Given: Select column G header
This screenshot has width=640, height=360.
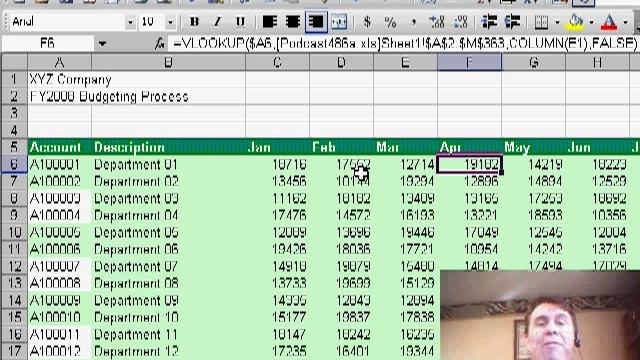Looking at the screenshot, I should tap(533, 62).
